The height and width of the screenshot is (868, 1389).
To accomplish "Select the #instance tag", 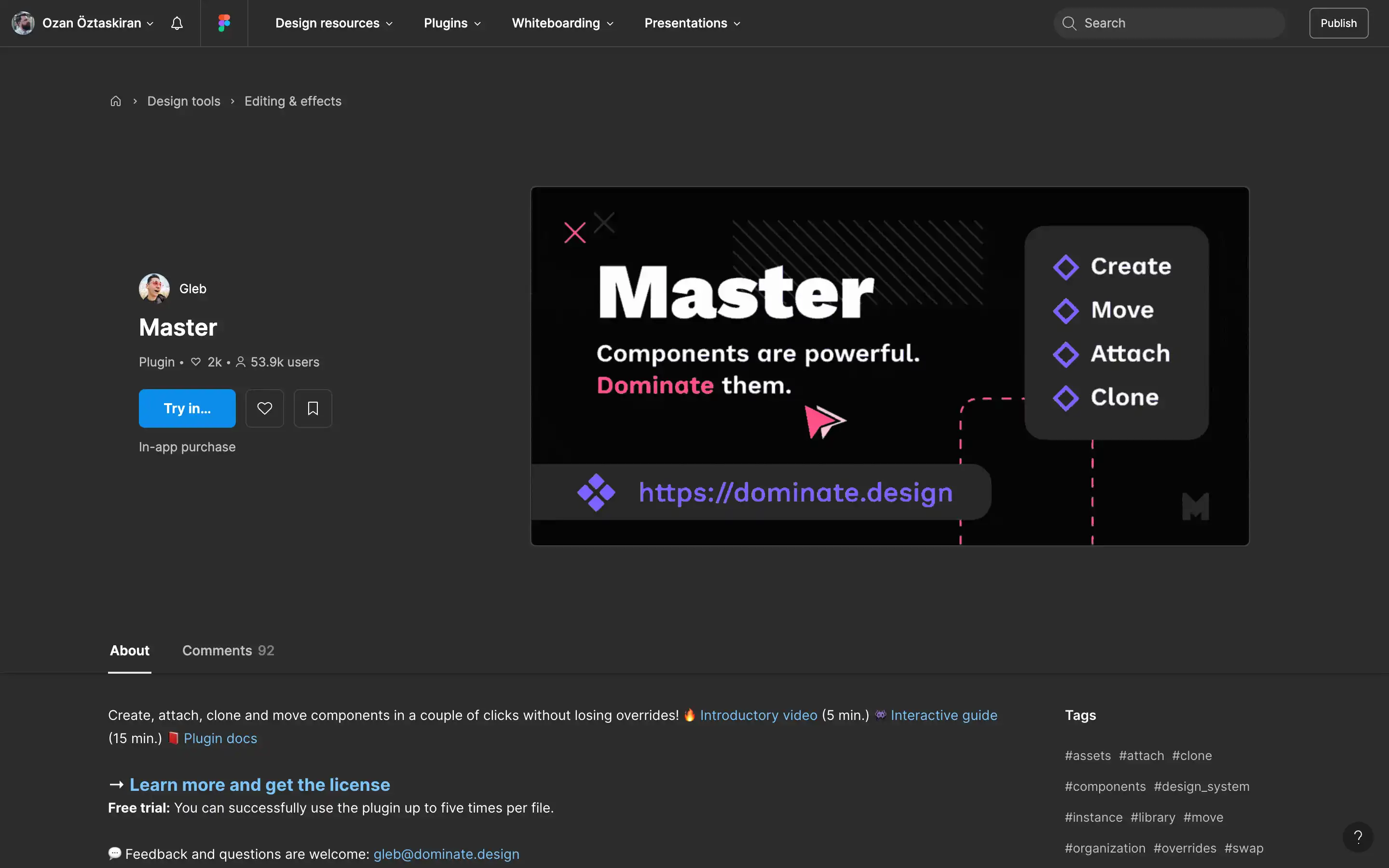I will pos(1093,817).
